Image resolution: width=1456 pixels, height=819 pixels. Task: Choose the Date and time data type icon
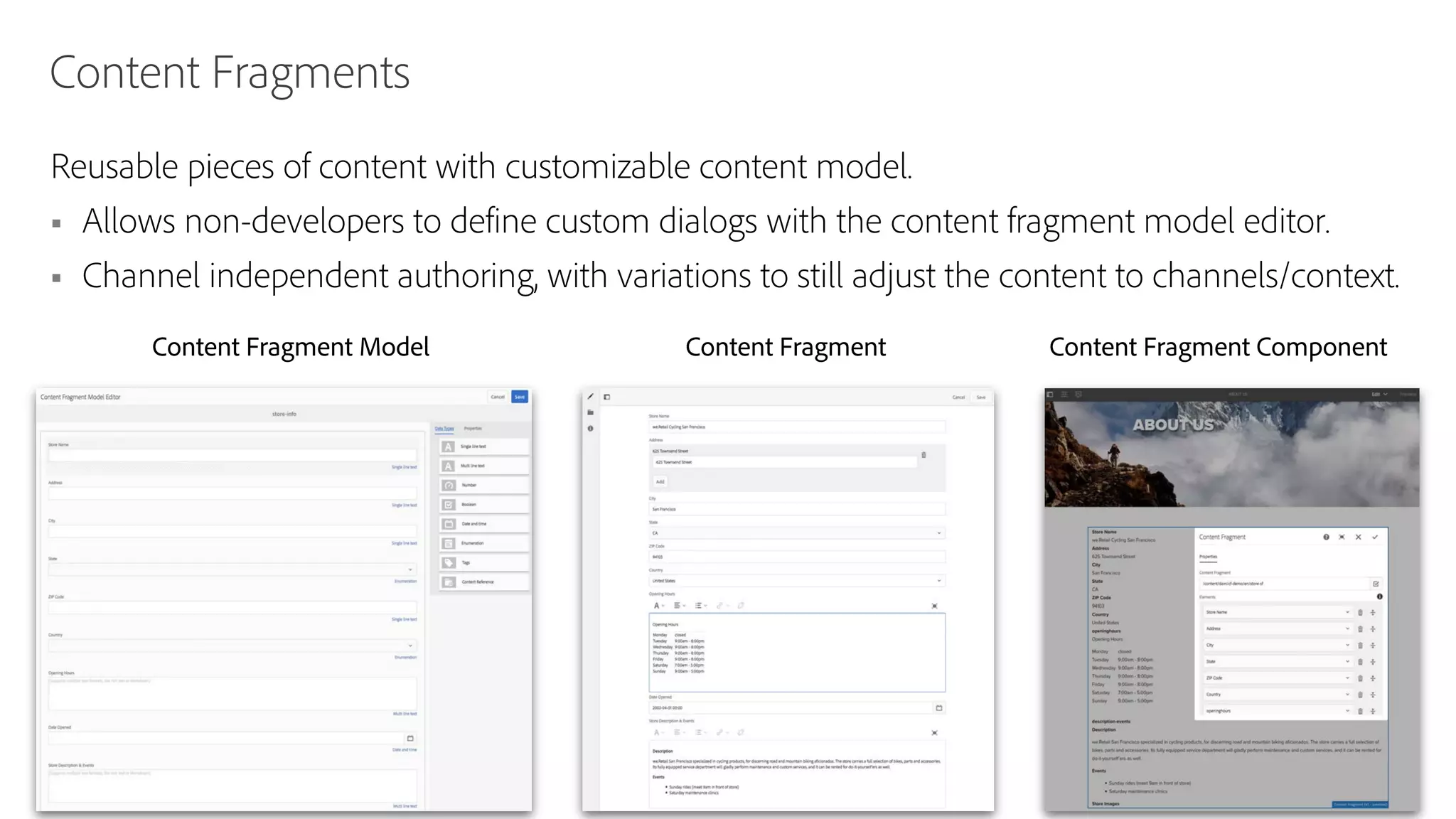pyautogui.click(x=449, y=524)
